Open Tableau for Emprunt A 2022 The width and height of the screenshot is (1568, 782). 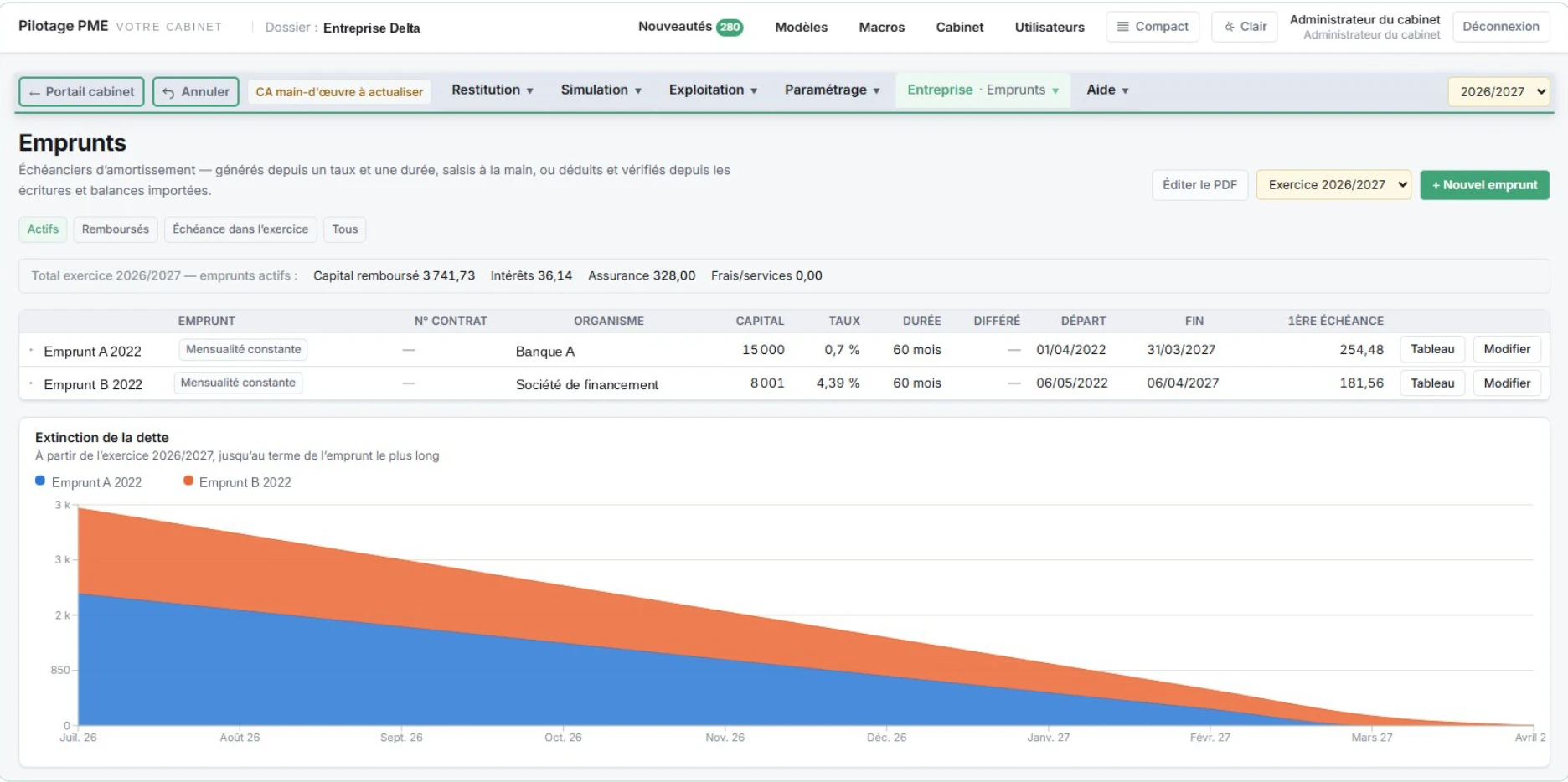click(1432, 349)
